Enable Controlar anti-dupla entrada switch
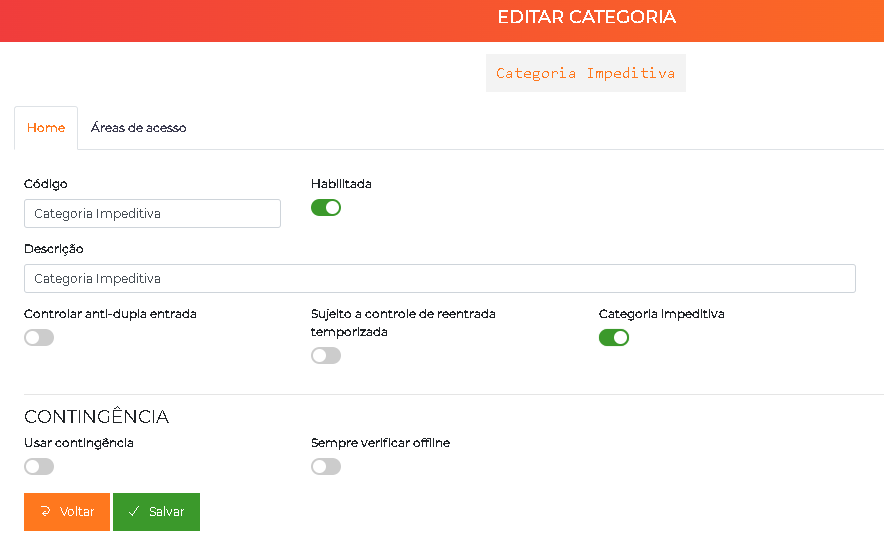This screenshot has height=543, width=884. coord(39,338)
